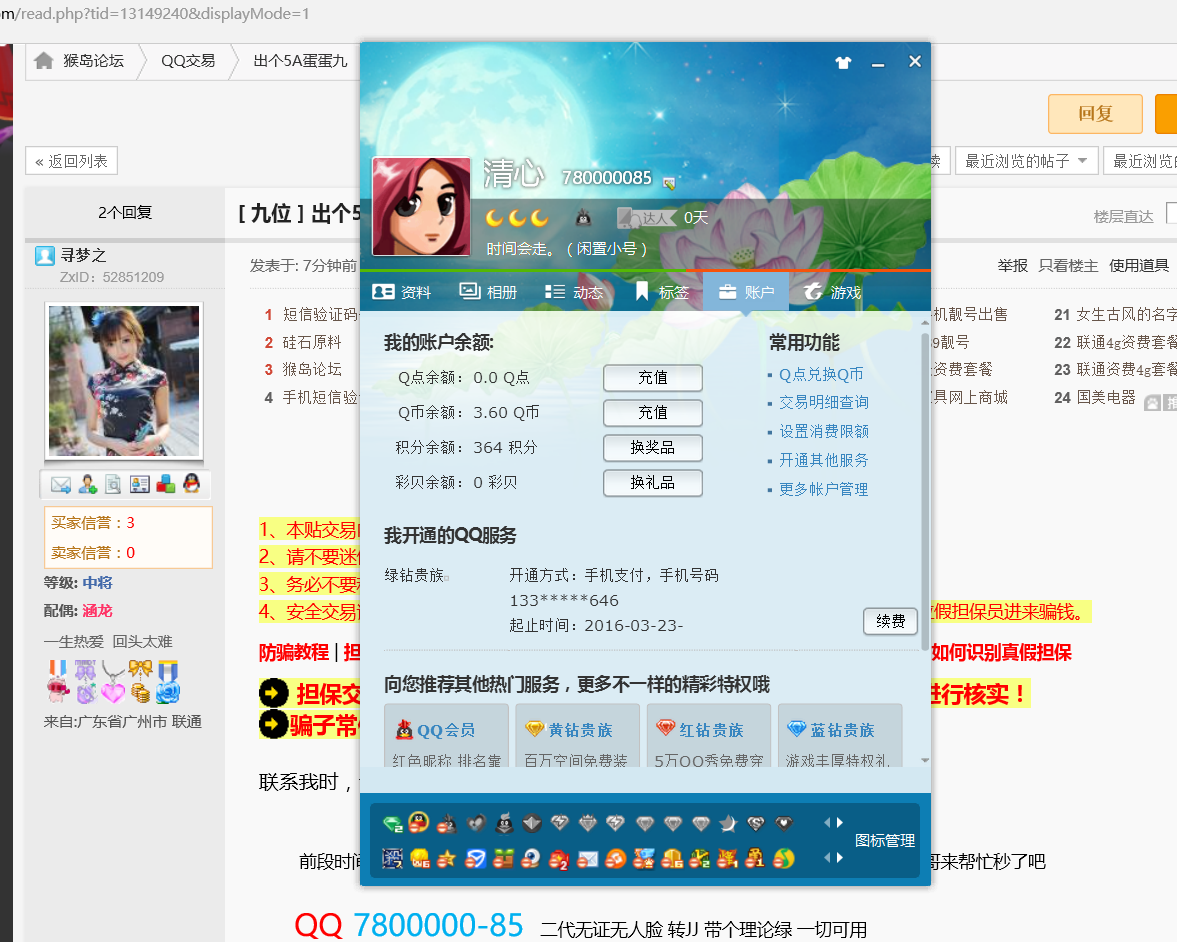Open the 红钻贵族 service card

(x=709, y=736)
